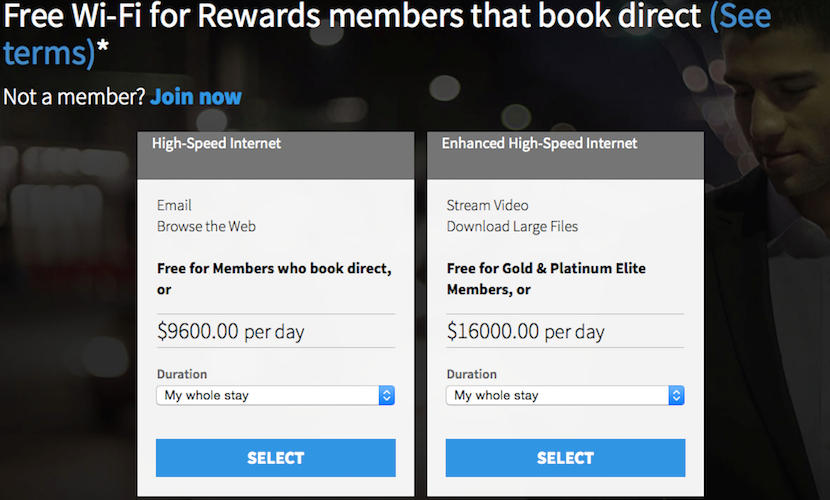
Task: Select the Enhanced High-Speed Internet plan
Action: tap(565, 458)
